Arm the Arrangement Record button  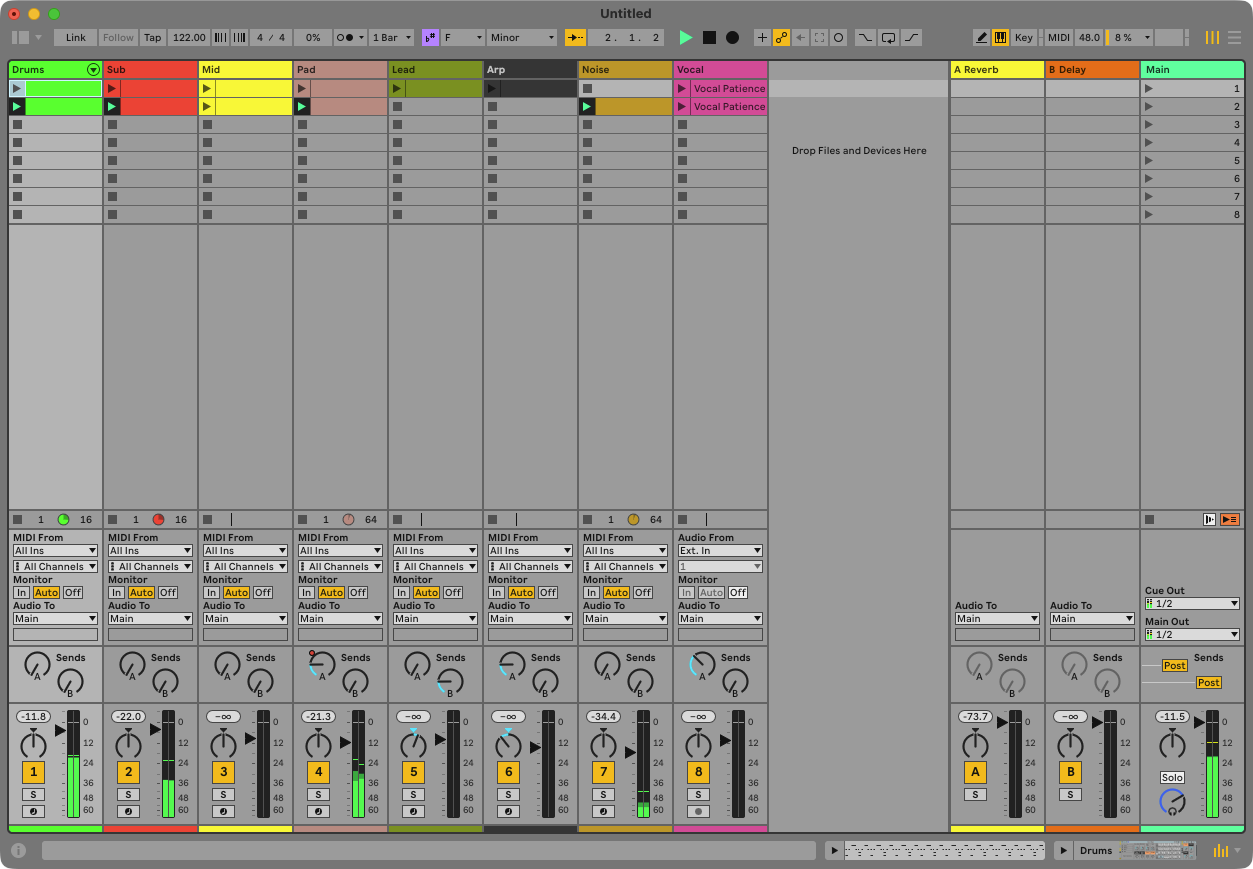coord(732,37)
